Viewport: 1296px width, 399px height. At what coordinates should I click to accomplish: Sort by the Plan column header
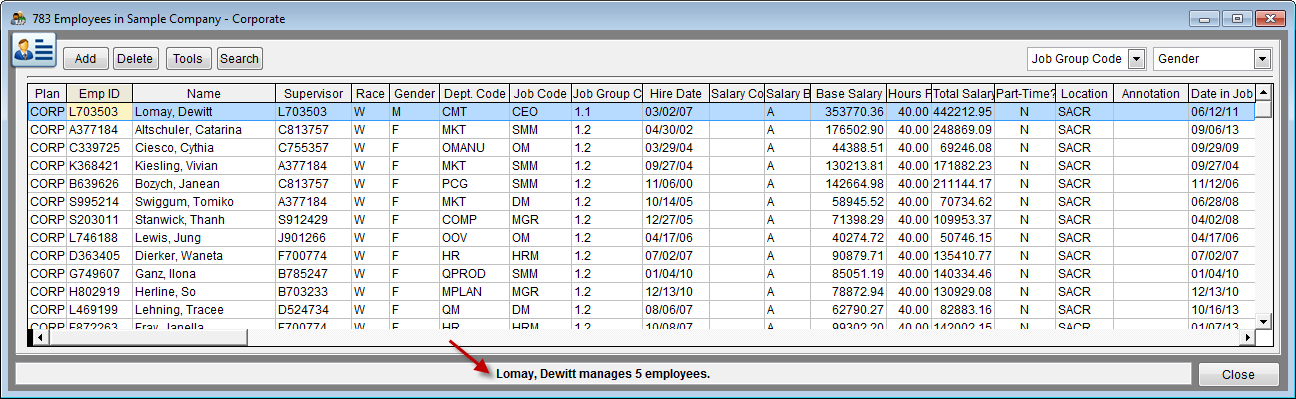(46, 93)
